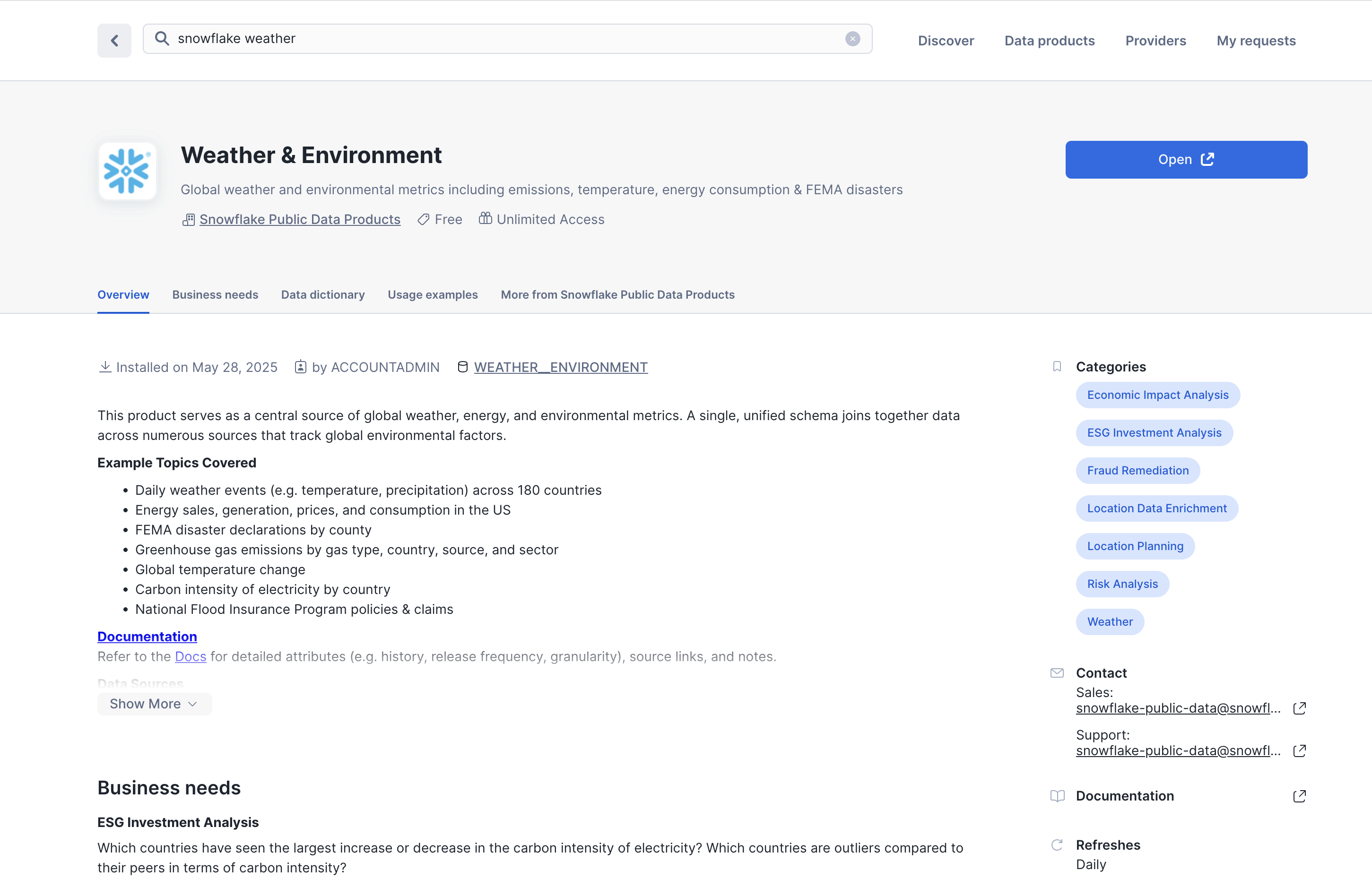Open the WEATHER__ENVIRONMENT database link

[561, 368]
